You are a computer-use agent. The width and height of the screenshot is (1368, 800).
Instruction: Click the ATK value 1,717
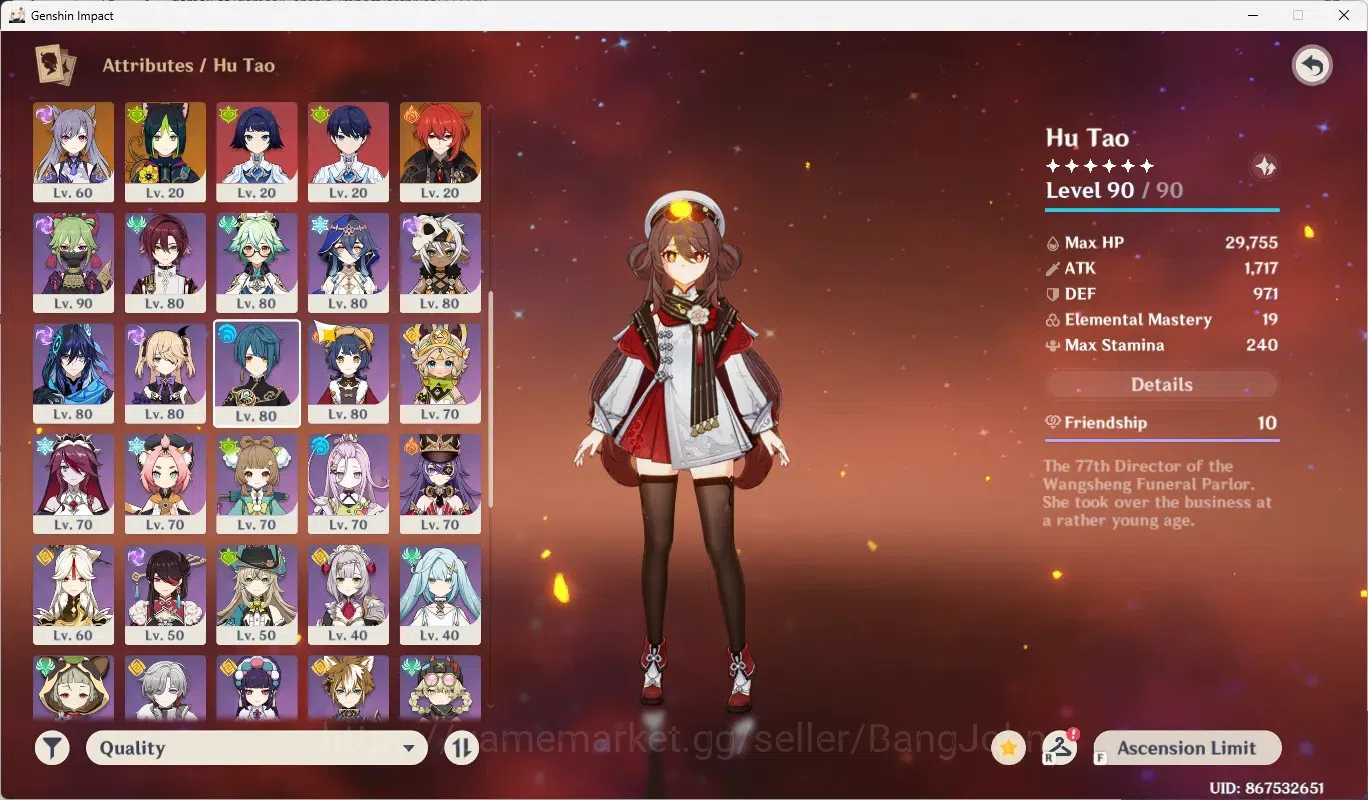pos(1261,269)
